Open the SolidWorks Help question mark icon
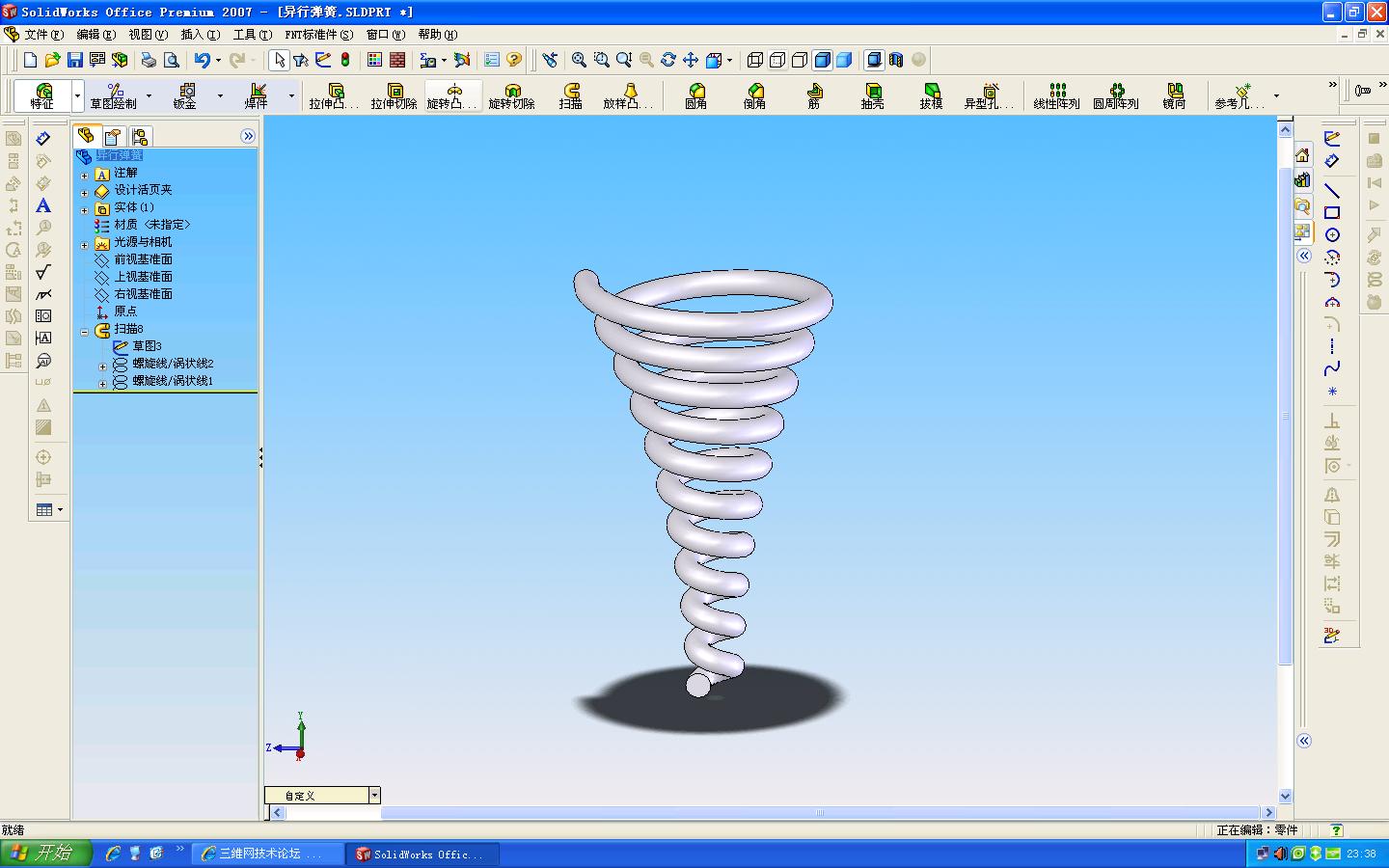The width and height of the screenshot is (1389, 868). (514, 60)
